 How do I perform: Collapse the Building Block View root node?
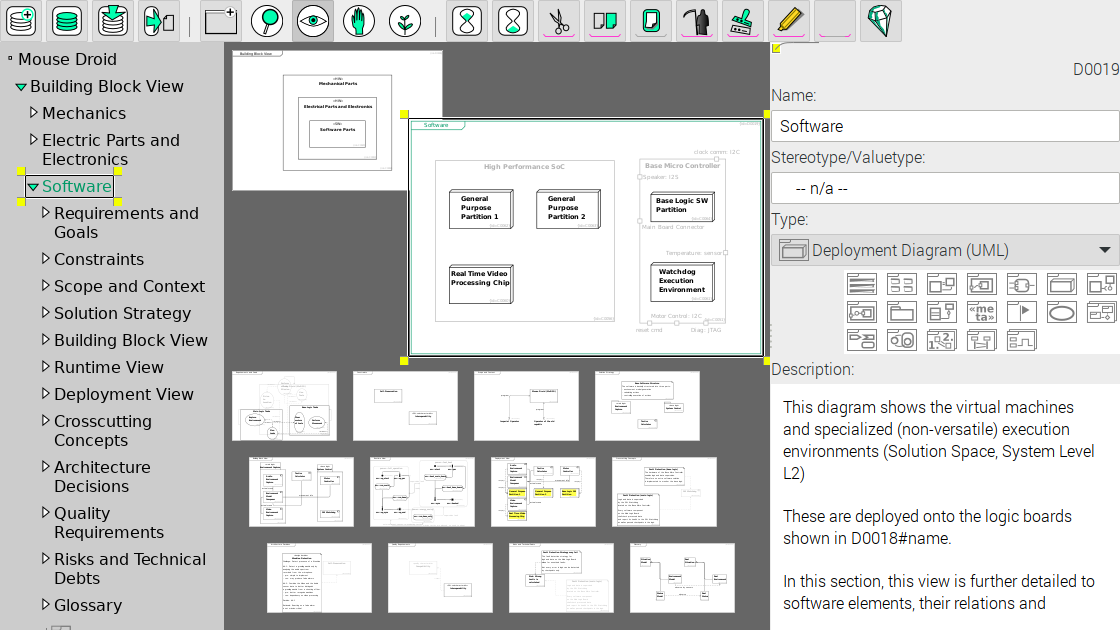[x=21, y=87]
